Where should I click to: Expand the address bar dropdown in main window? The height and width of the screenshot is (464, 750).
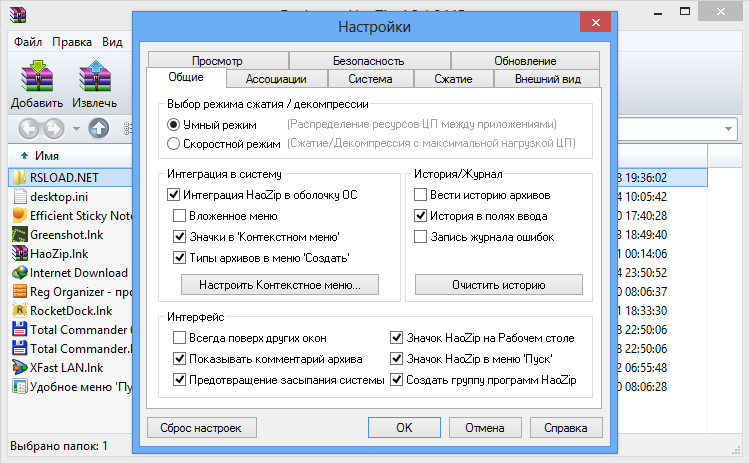point(728,129)
